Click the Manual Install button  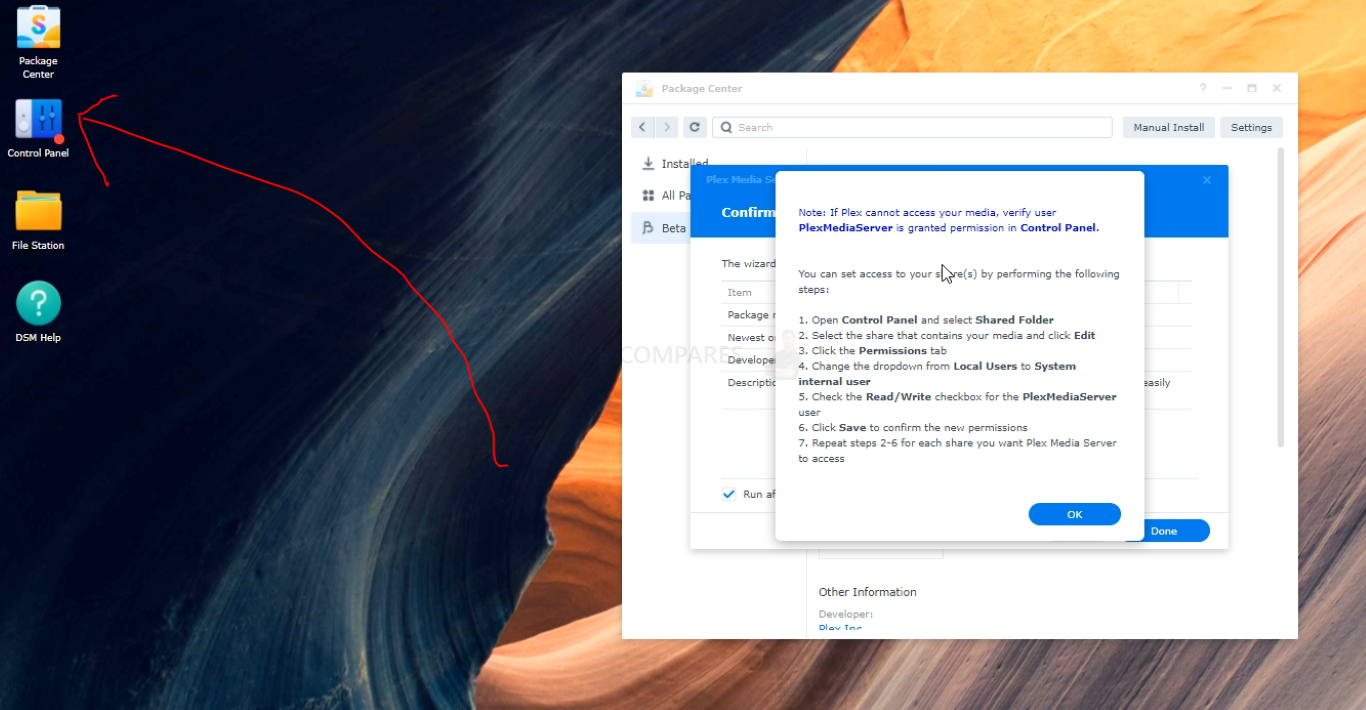pos(1169,127)
